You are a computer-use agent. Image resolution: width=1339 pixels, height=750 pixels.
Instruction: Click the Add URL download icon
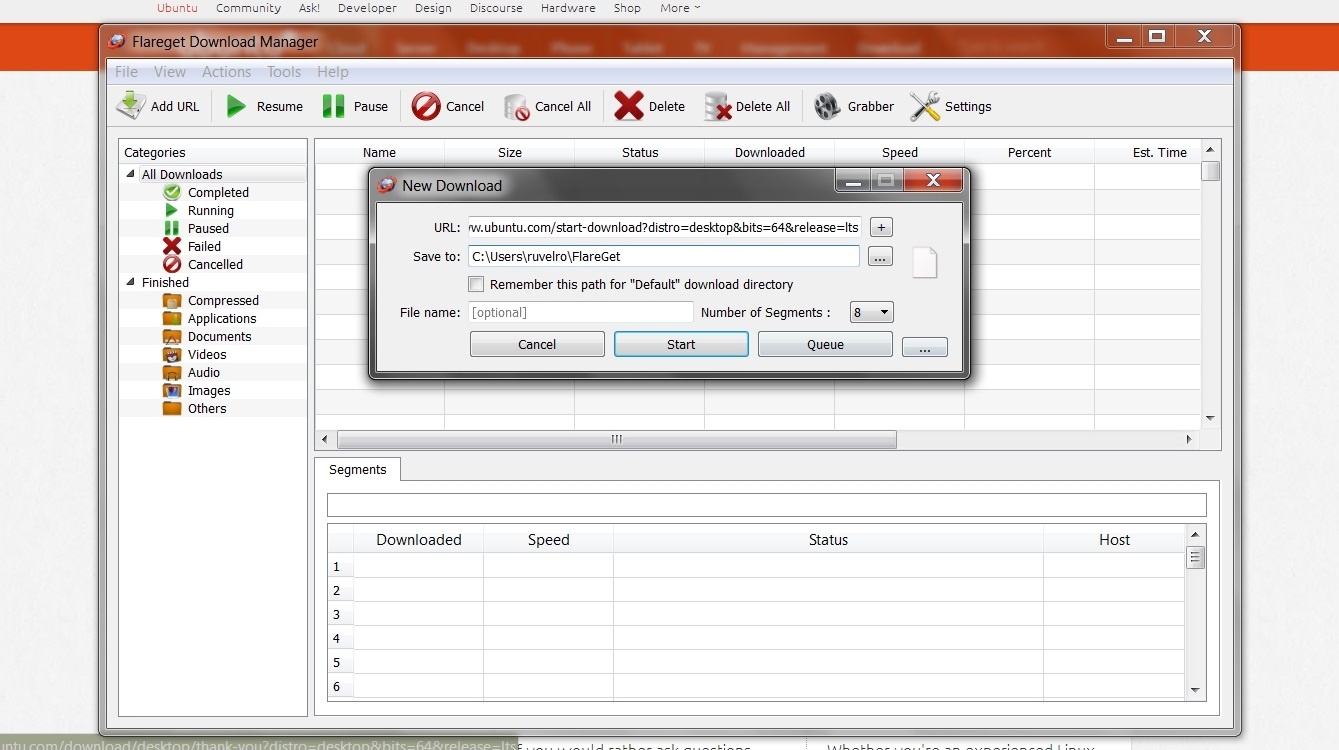[x=131, y=106]
